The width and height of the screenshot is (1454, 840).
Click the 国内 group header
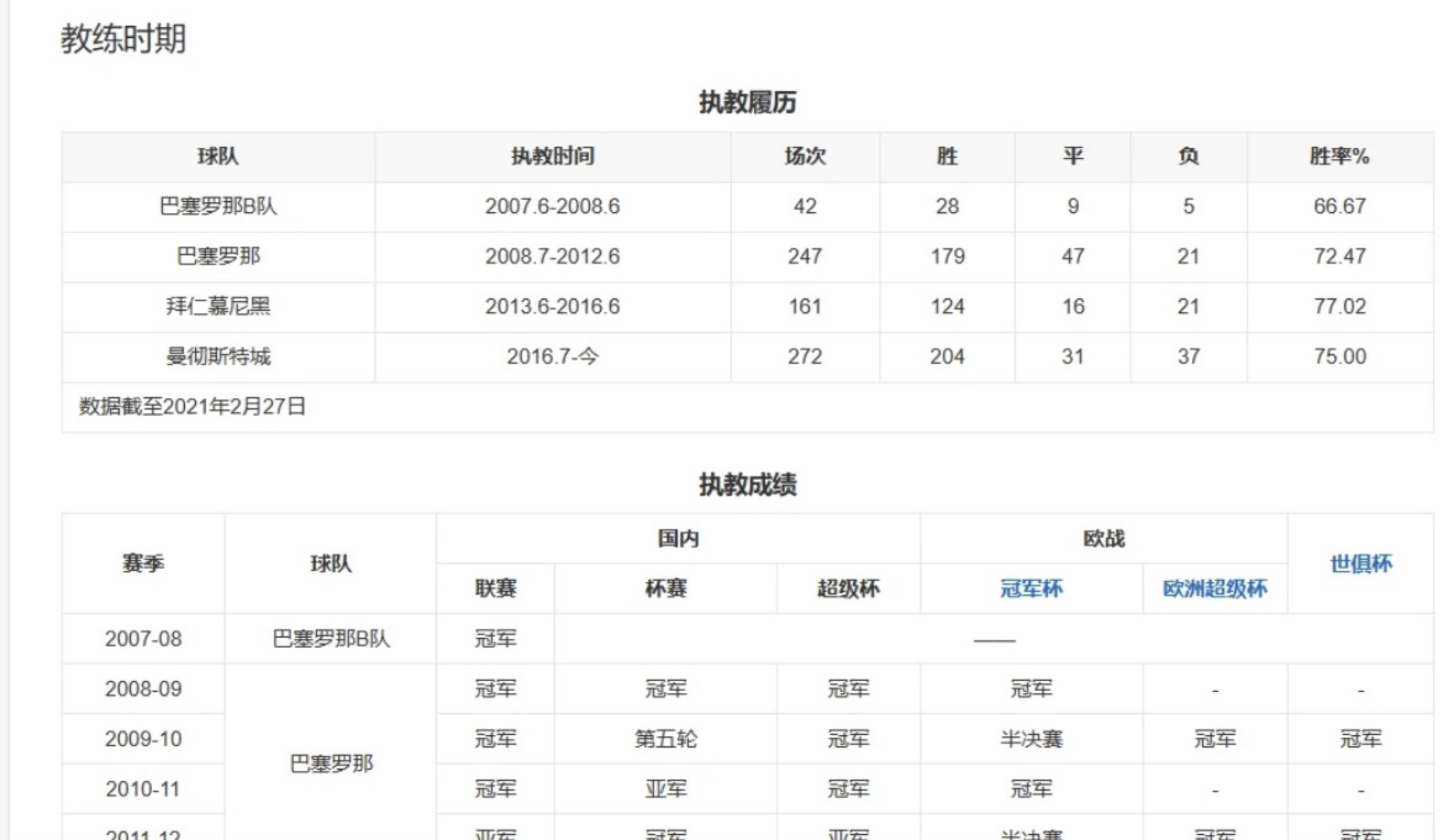678,538
